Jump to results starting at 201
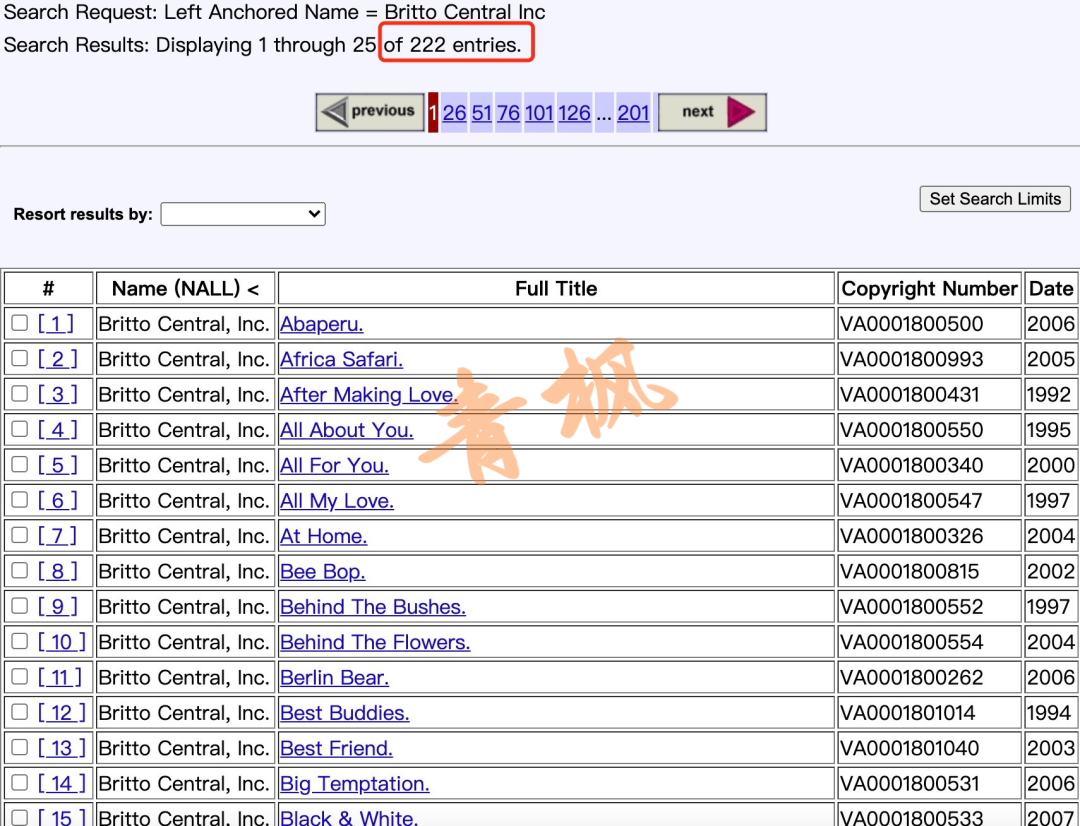Screen dimensions: 1080x826 633,112
